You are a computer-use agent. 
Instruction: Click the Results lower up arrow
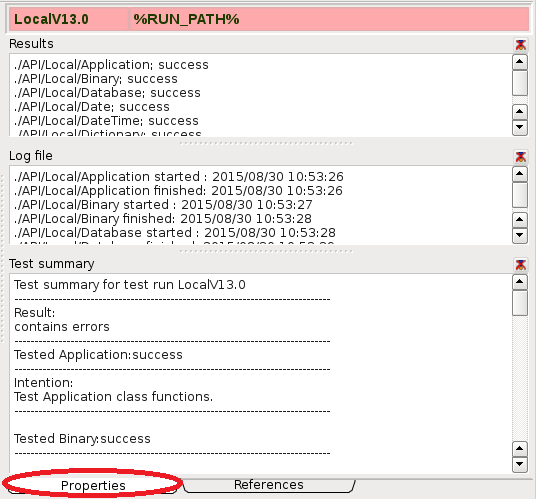[x=520, y=112]
